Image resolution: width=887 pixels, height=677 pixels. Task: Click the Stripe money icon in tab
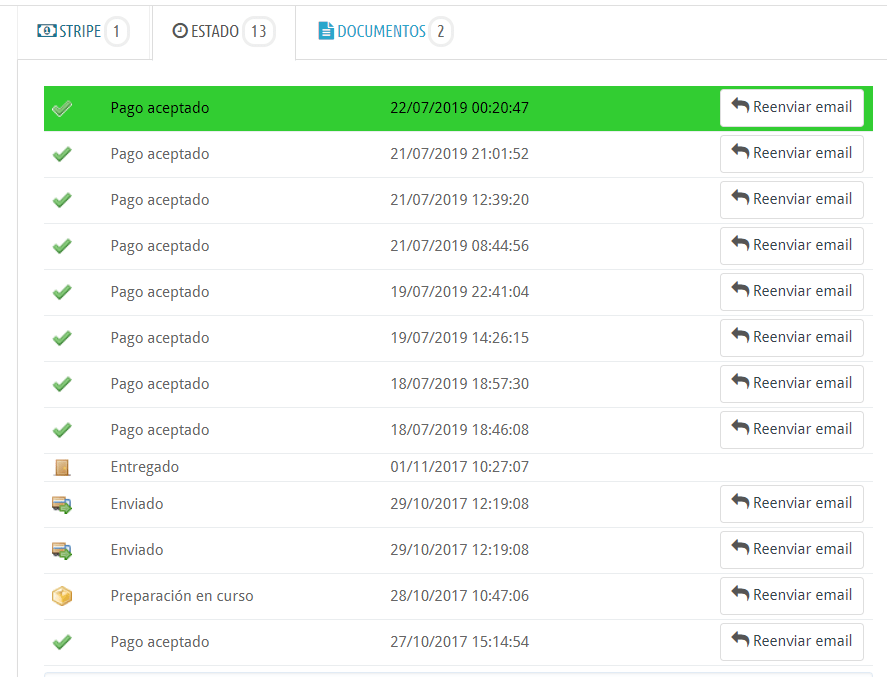(x=46, y=31)
